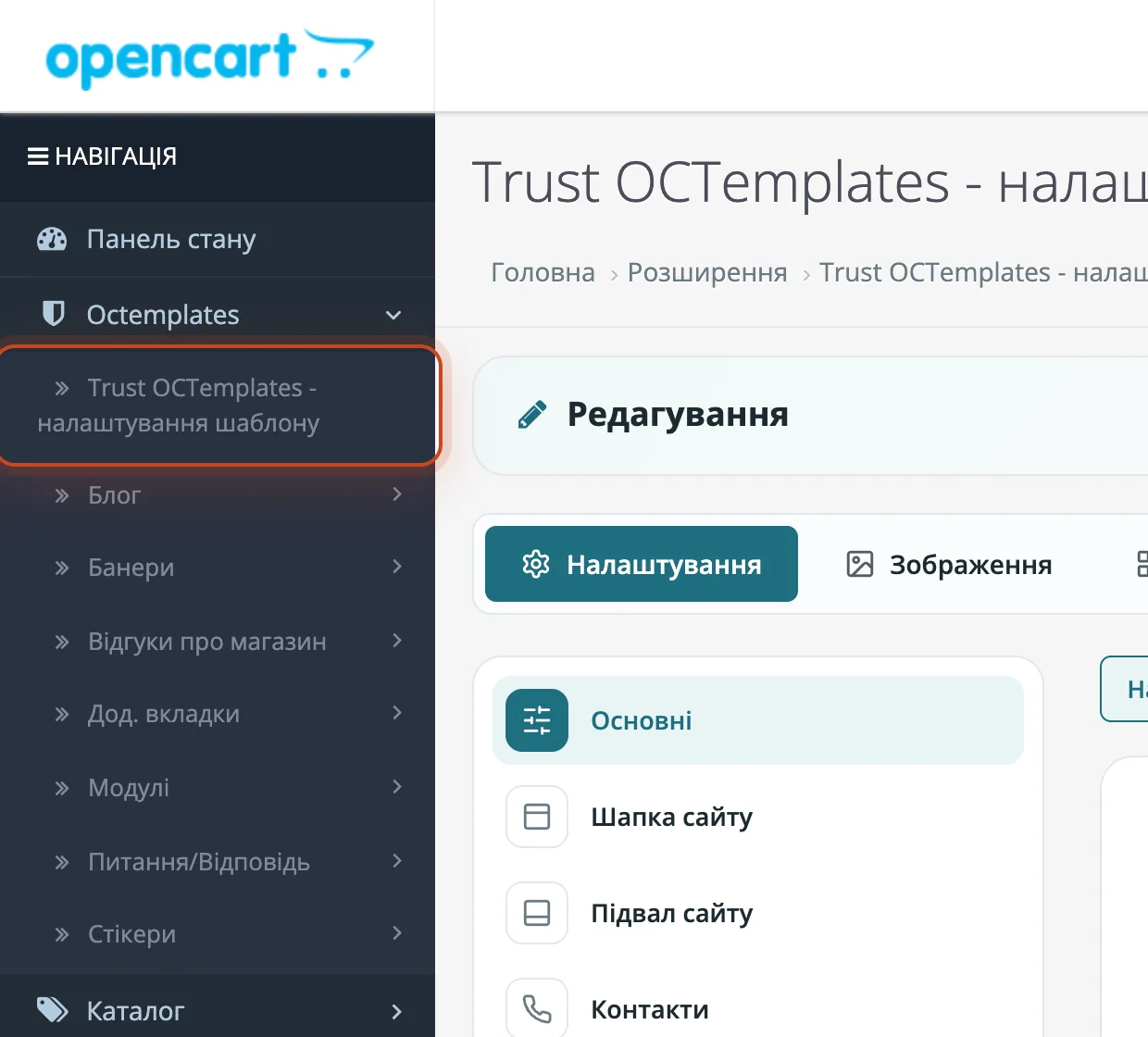Expand the Стікери submenu arrow

point(397,932)
